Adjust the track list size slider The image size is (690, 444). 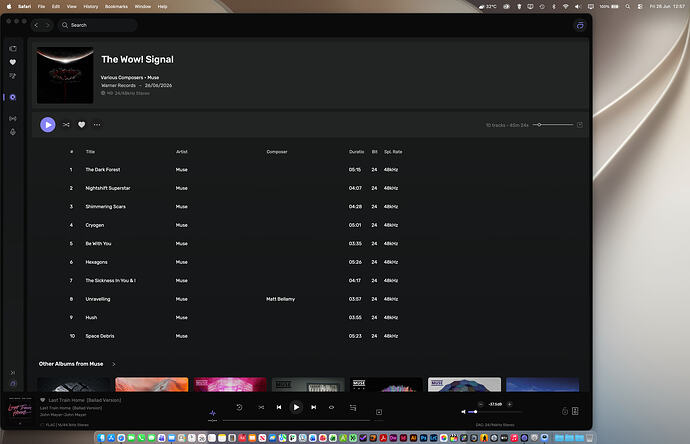click(x=553, y=125)
